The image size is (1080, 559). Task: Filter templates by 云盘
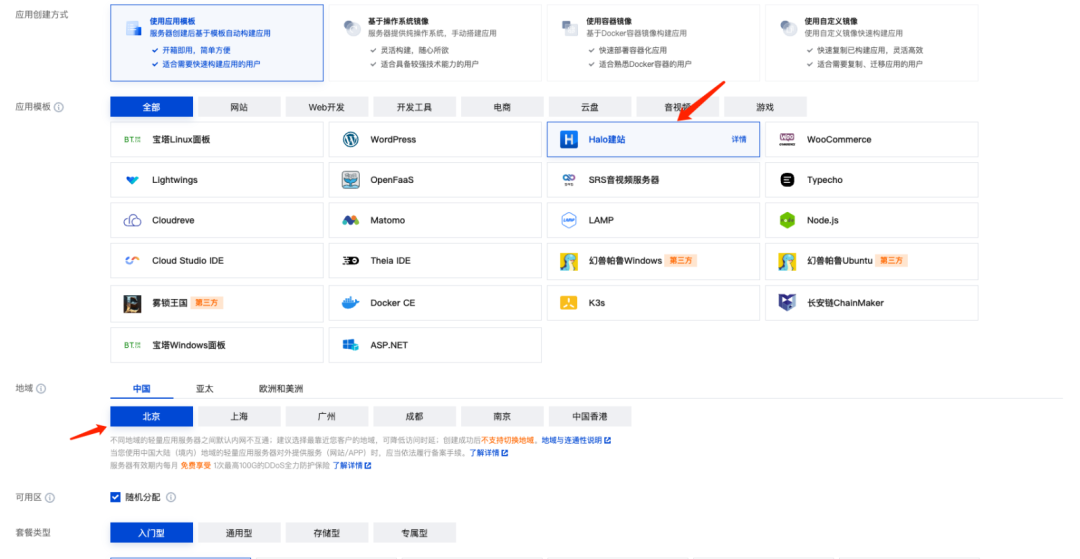[x=590, y=107]
